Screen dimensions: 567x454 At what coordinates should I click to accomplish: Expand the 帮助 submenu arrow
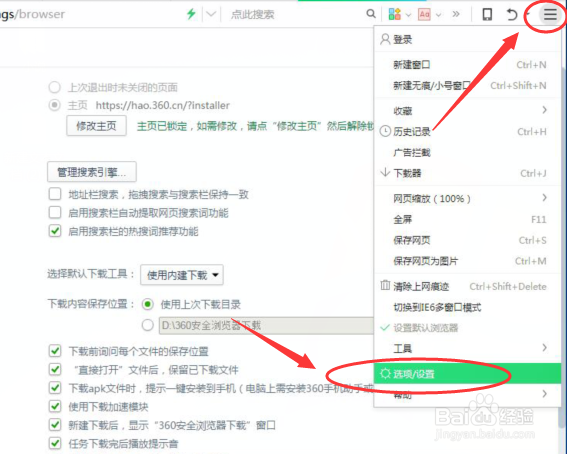coord(545,393)
